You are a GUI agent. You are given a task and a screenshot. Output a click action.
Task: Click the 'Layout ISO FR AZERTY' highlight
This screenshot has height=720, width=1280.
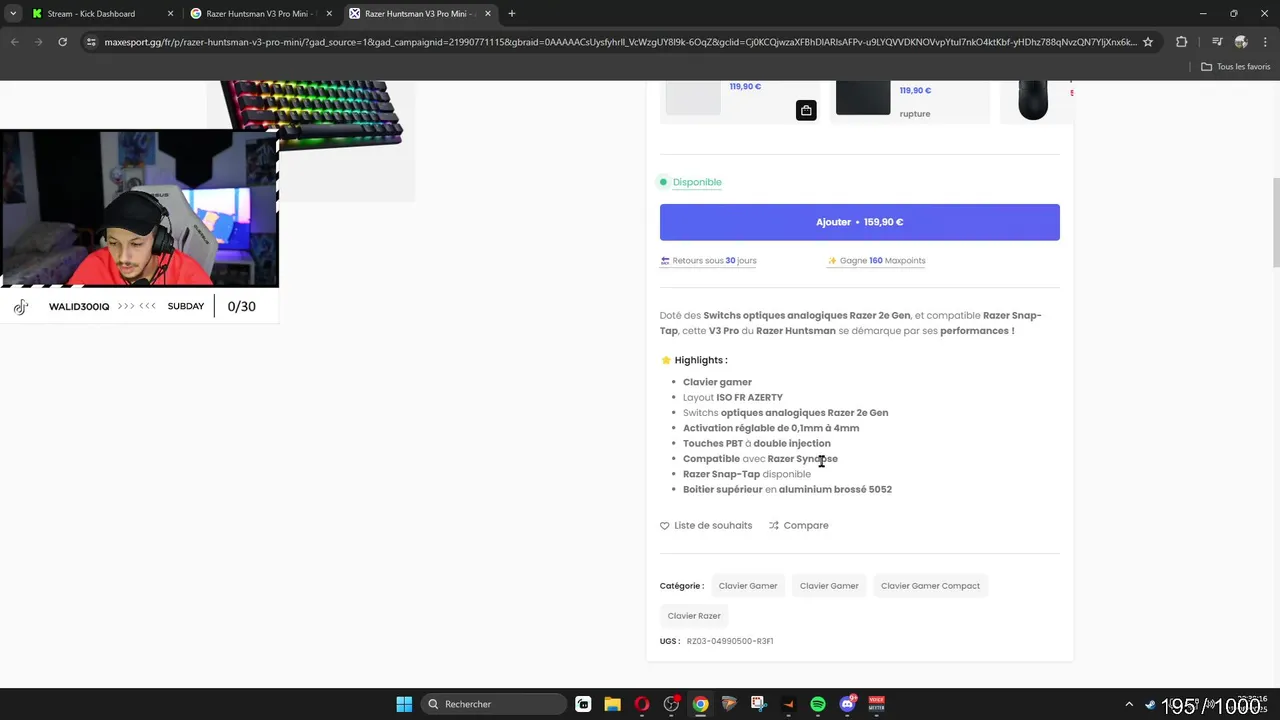tap(733, 398)
